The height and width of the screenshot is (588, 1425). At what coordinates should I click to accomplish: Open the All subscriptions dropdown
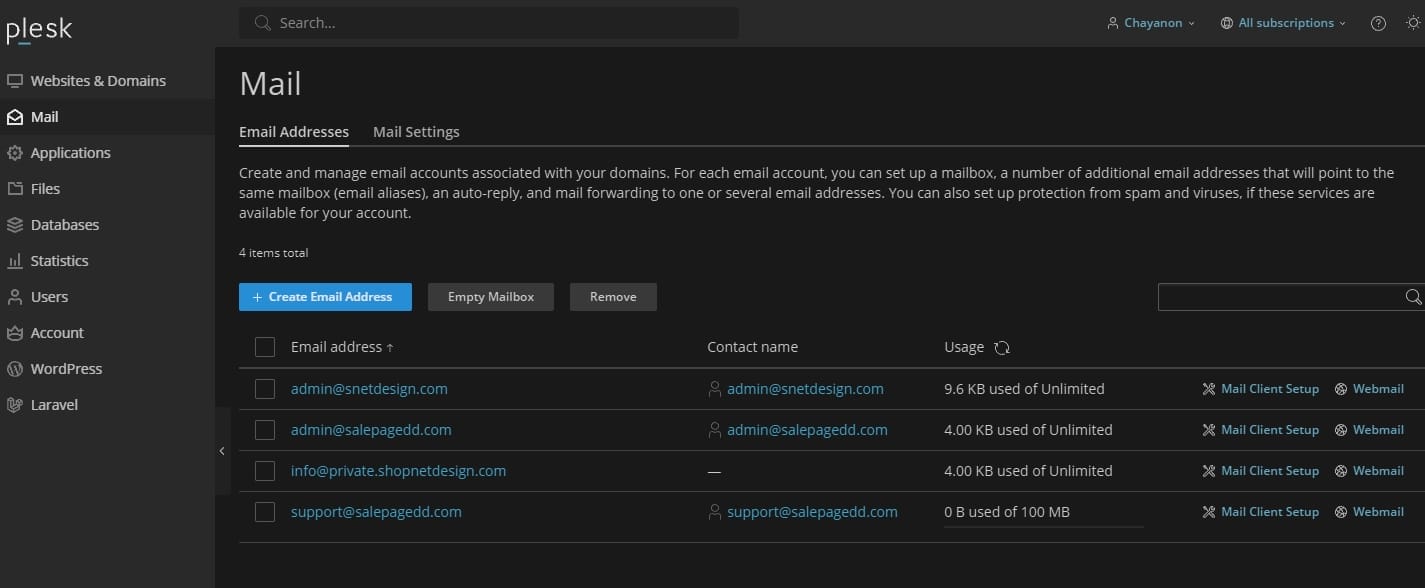[x=1283, y=23]
